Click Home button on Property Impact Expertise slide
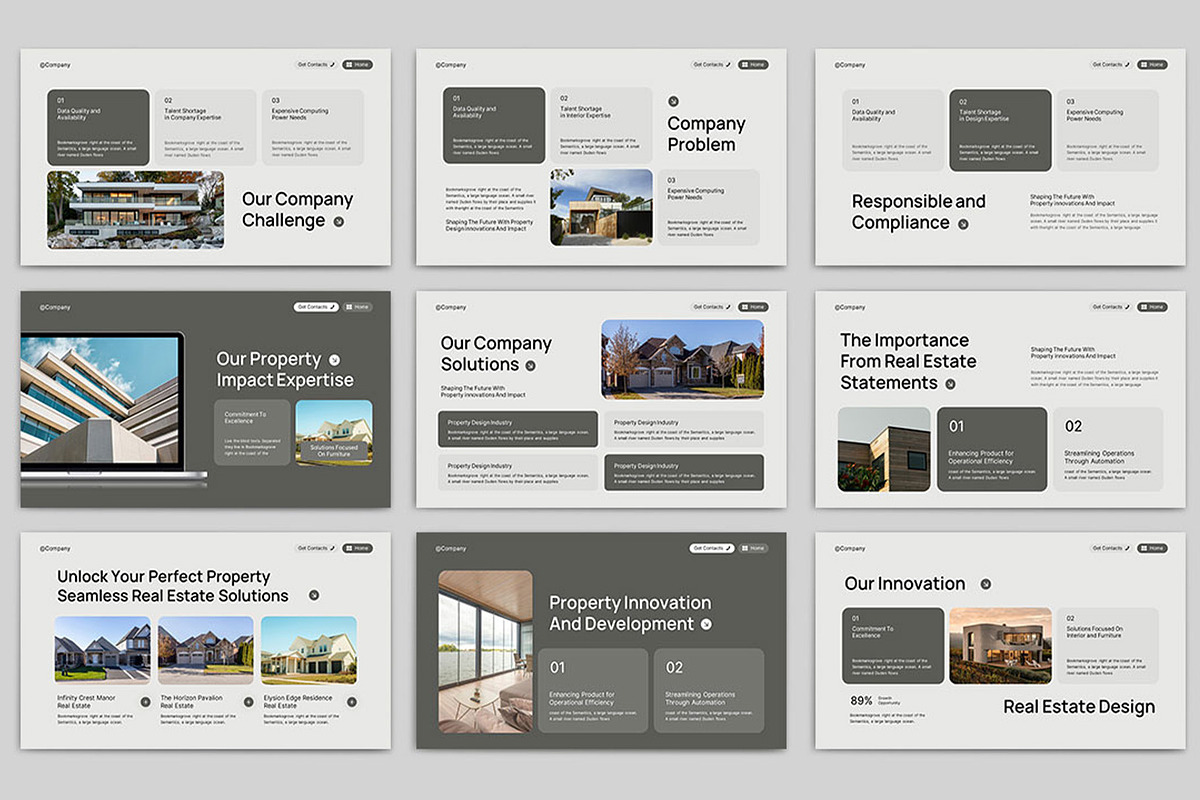 click(357, 307)
